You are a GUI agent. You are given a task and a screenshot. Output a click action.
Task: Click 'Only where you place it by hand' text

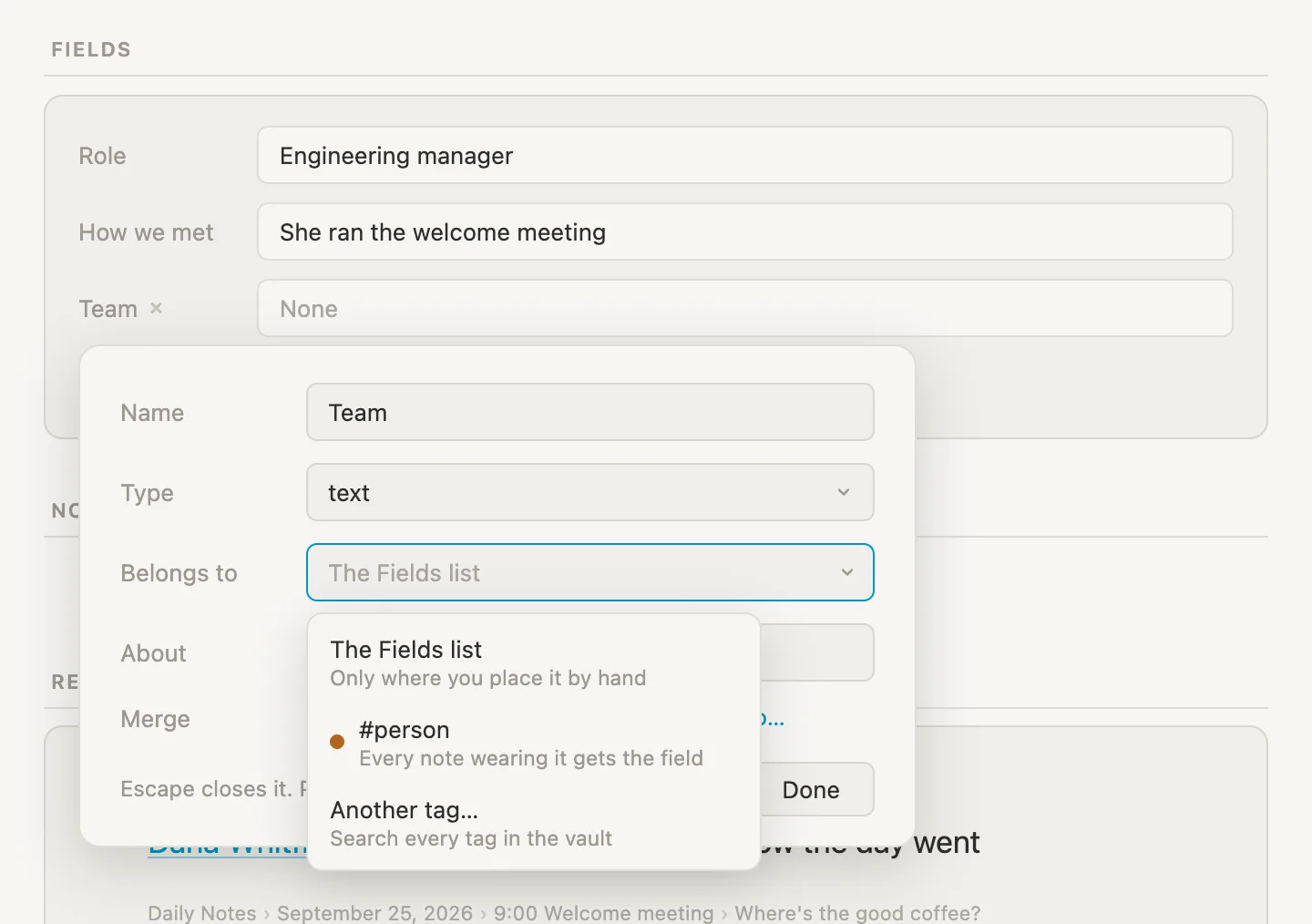point(488,678)
